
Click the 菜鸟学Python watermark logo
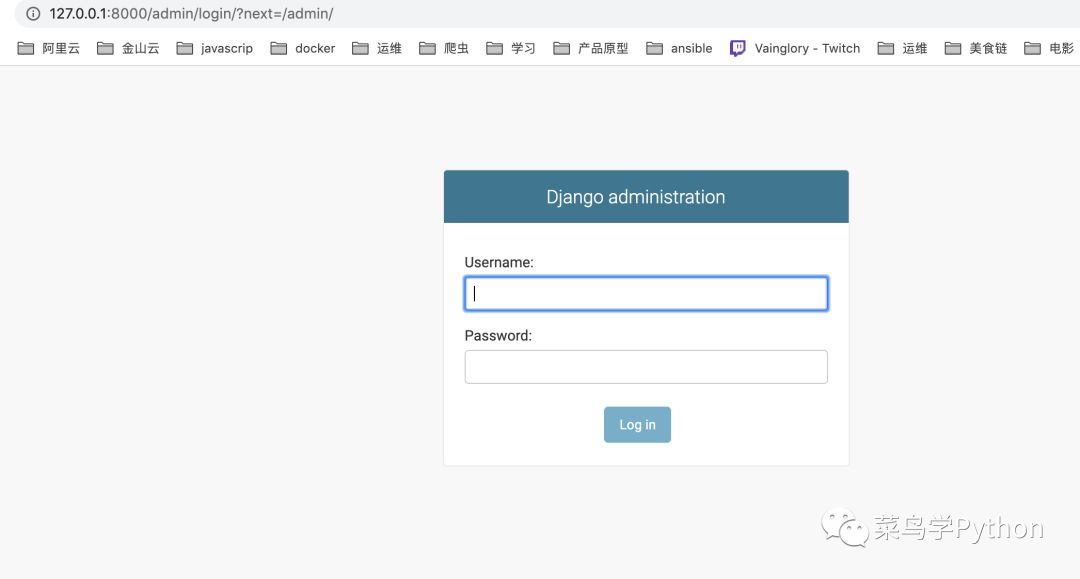click(x=933, y=528)
